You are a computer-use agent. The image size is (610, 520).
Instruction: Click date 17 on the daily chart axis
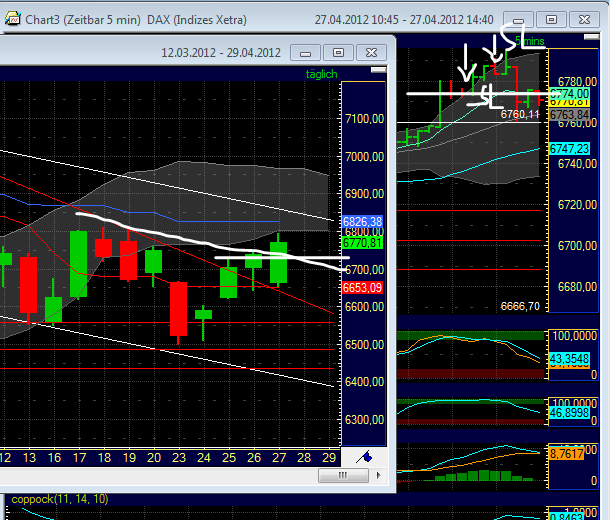pos(79,458)
